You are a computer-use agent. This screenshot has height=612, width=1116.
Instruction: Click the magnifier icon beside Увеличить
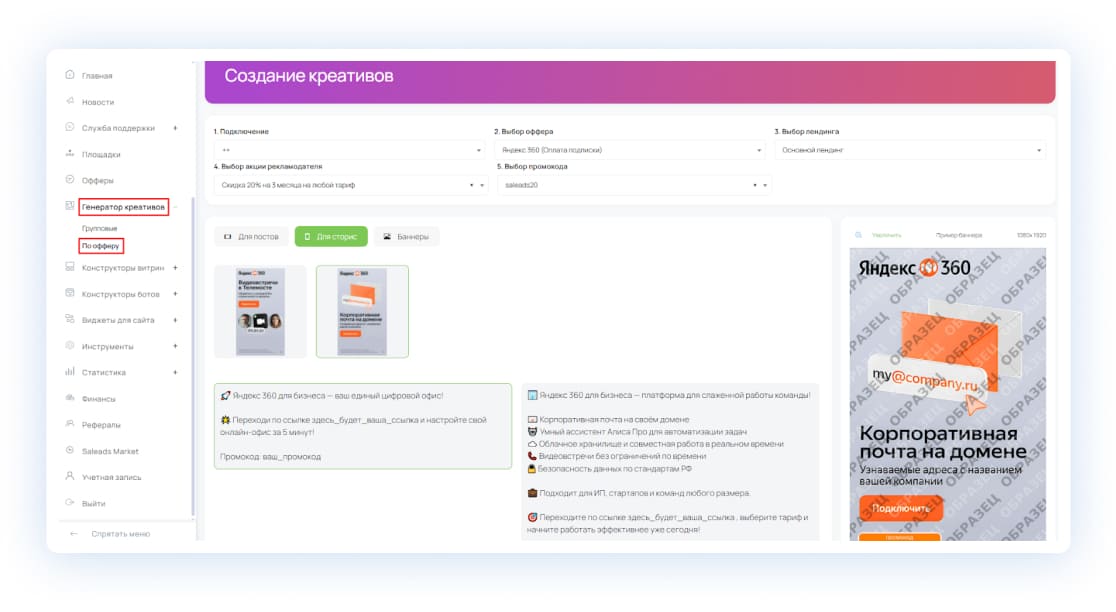(858, 235)
